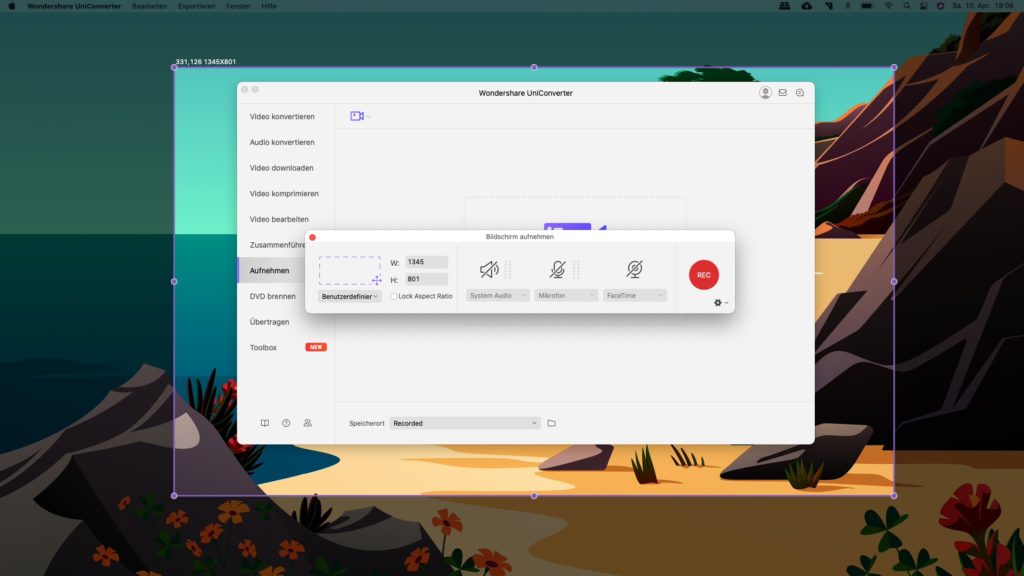Expand the recorder mode chevron

[x=369, y=117]
